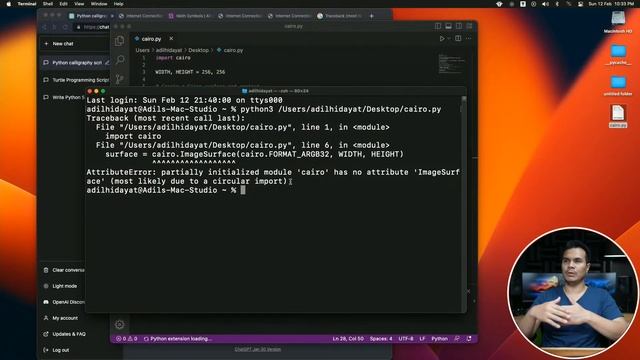The height and width of the screenshot is (360, 640).
Task: Expand the run button dropdown arrow
Action: pos(449,39)
